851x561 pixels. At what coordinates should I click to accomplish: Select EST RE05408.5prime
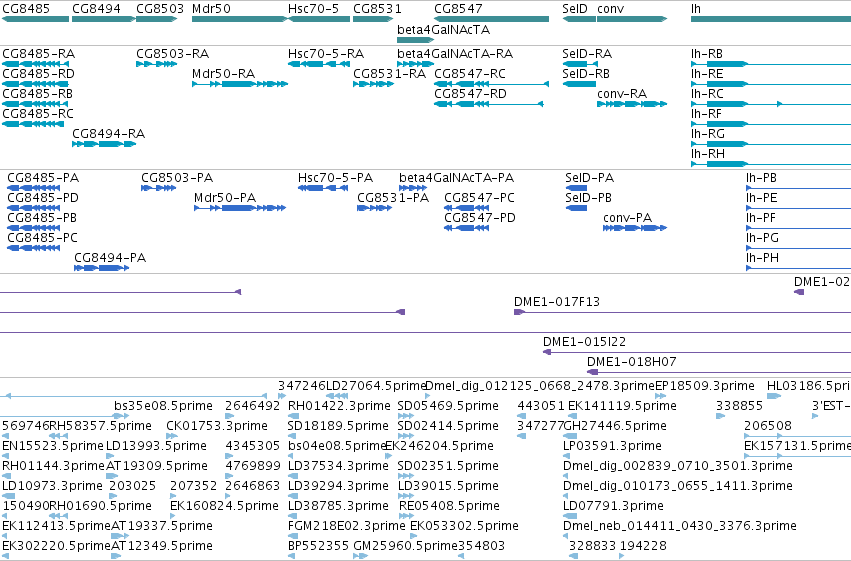(449, 506)
